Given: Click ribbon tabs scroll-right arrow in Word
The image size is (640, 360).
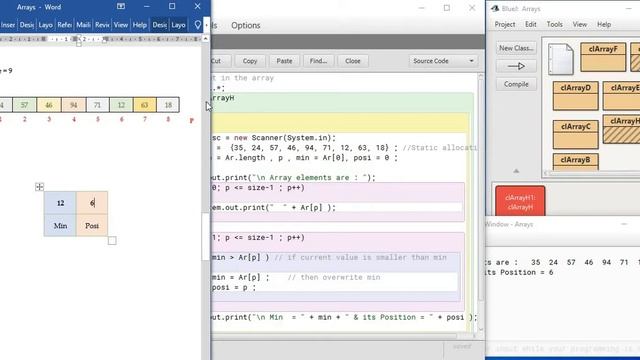Looking at the screenshot, I should 207,25.
